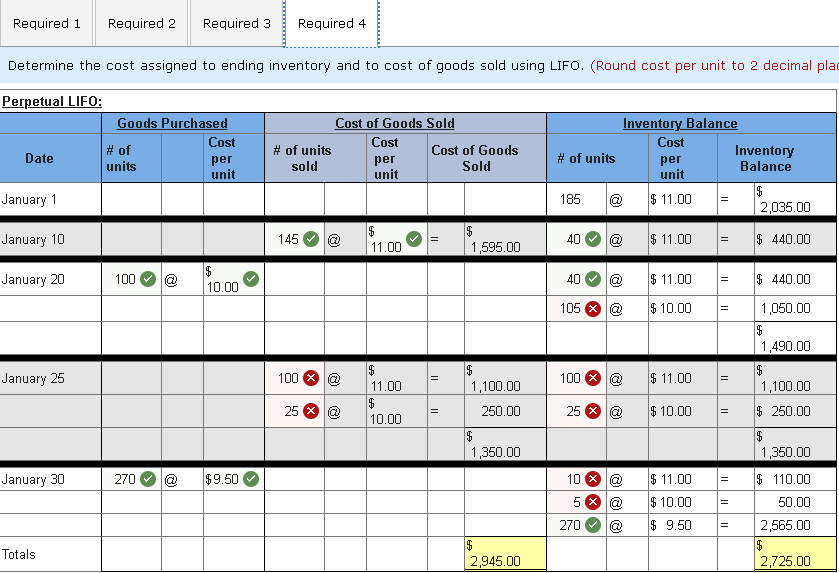The height and width of the screenshot is (573, 839).
Task: Select the January 25 row label
Action: point(33,378)
